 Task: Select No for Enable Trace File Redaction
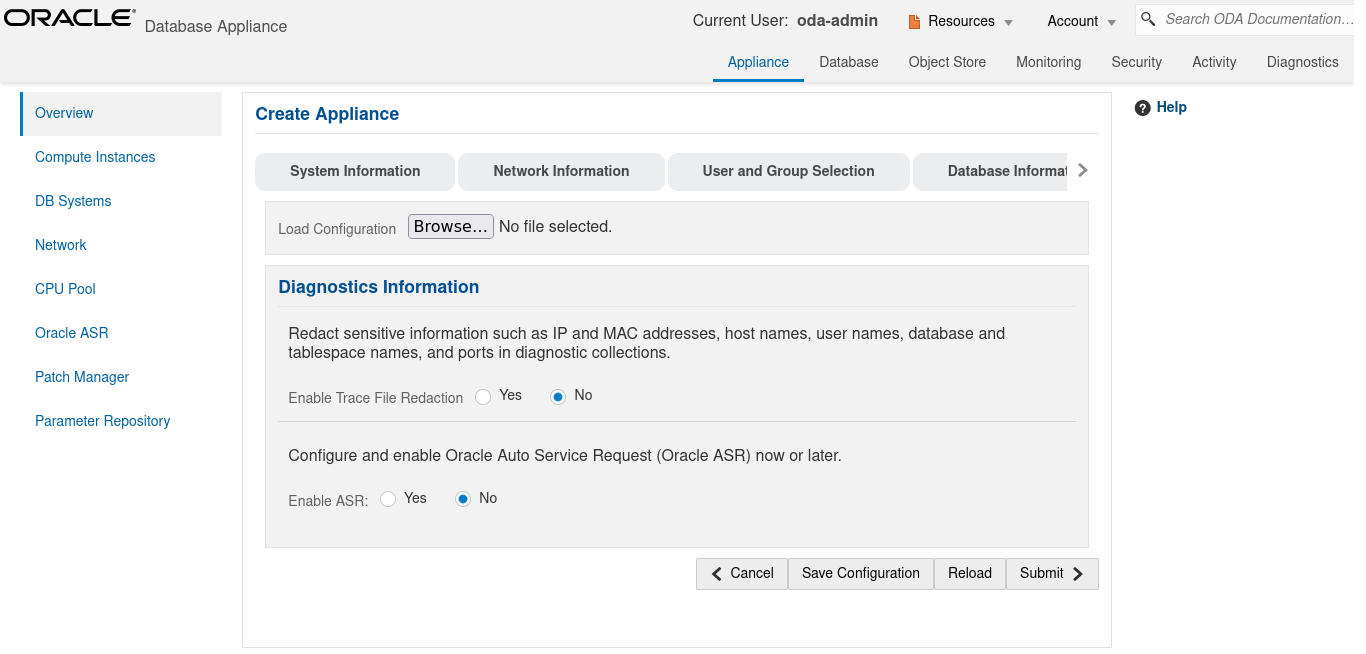point(559,397)
